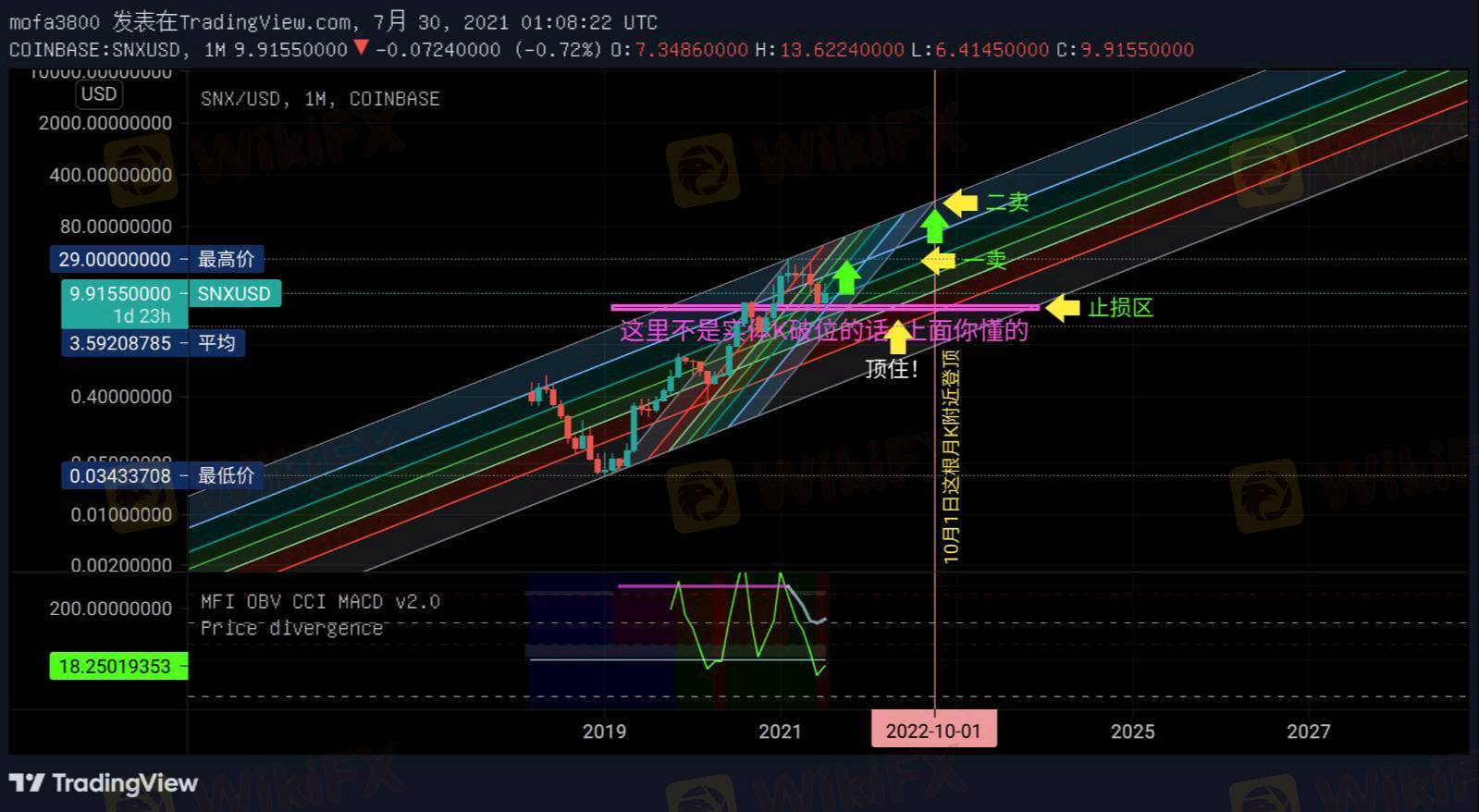Click the 2027 label on the time axis
This screenshot has width=1479, height=812.
point(1308,732)
